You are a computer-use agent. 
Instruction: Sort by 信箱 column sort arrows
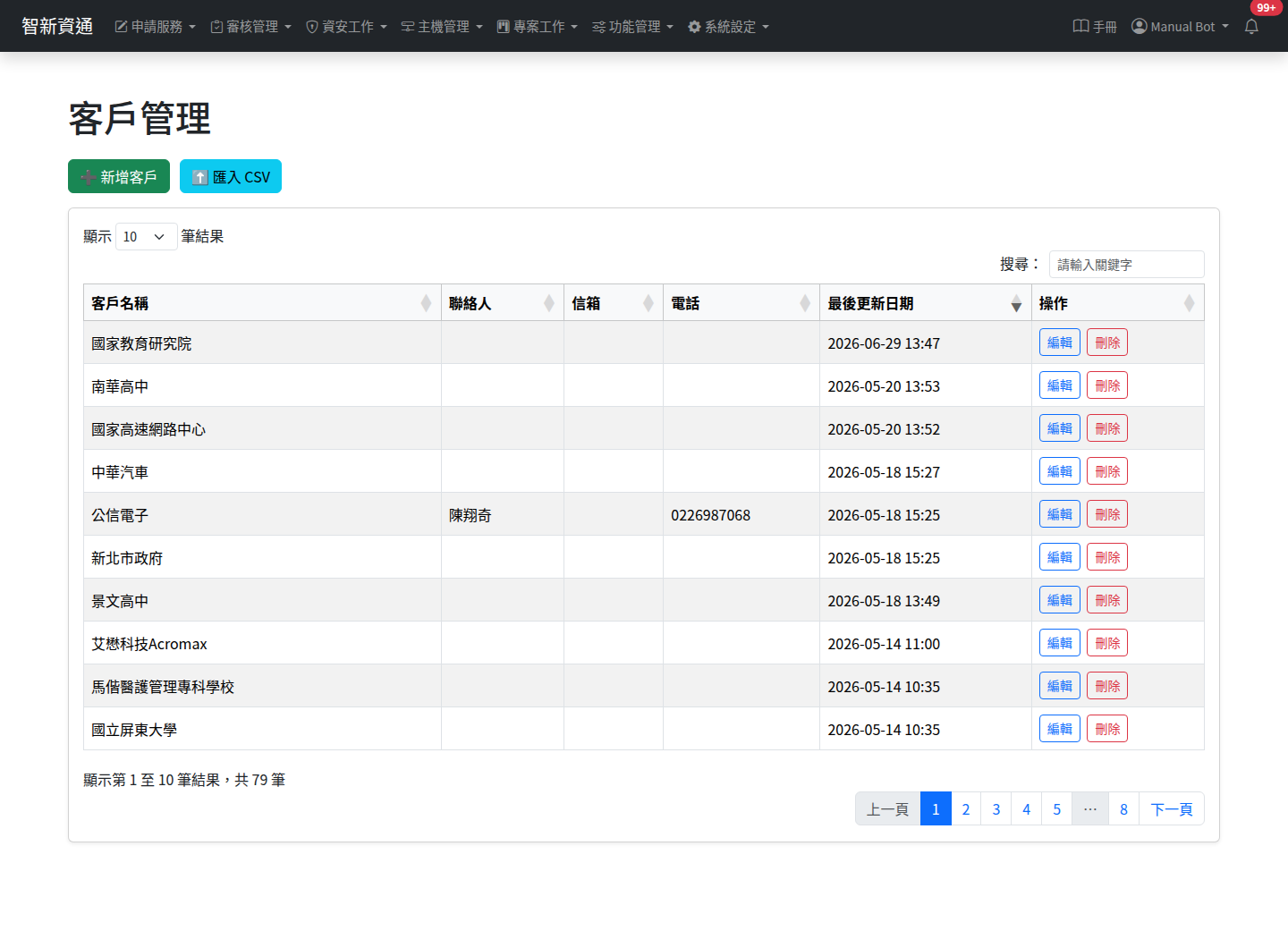pyautogui.click(x=648, y=304)
